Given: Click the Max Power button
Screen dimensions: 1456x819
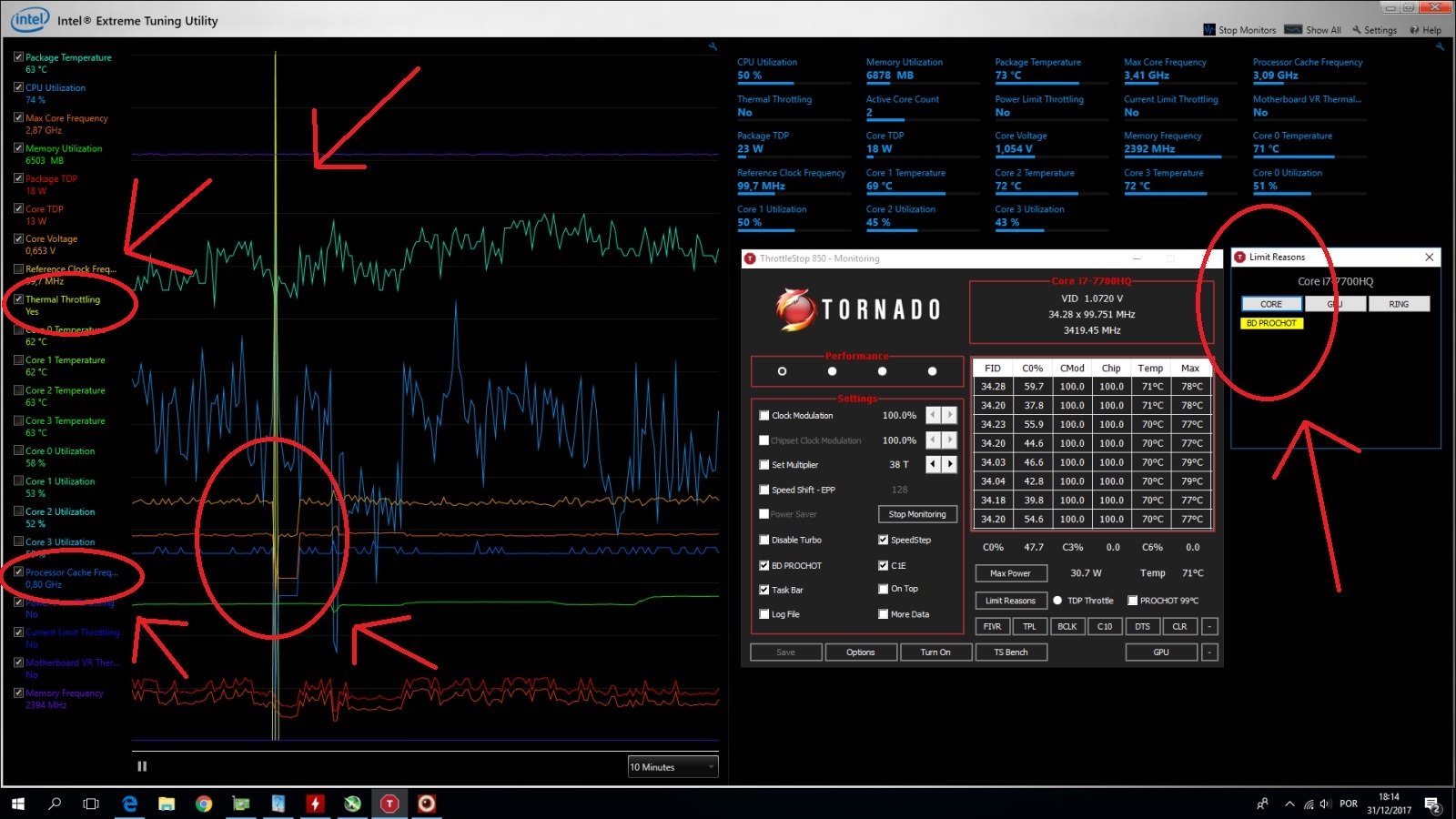Looking at the screenshot, I should pyautogui.click(x=1011, y=573).
